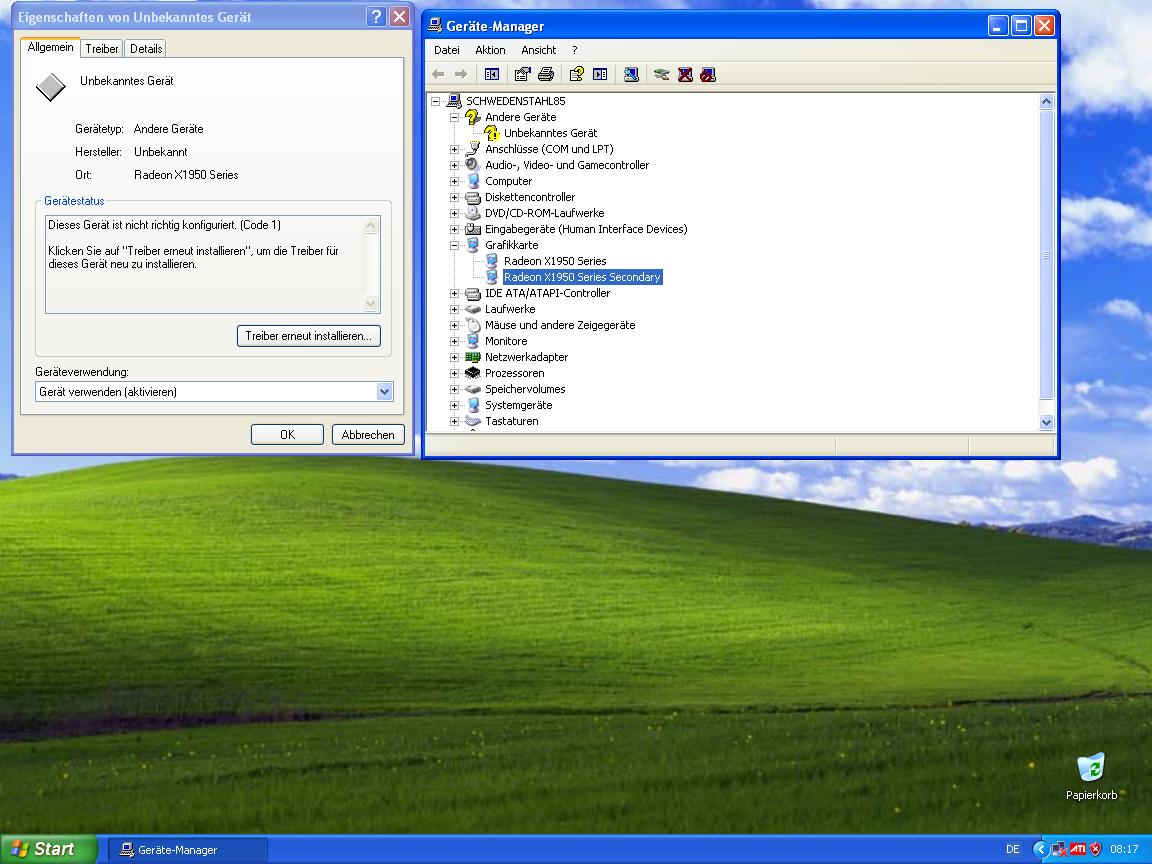The image size is (1152, 864).
Task: Click the tray expand chevron arrow
Action: 1040,849
